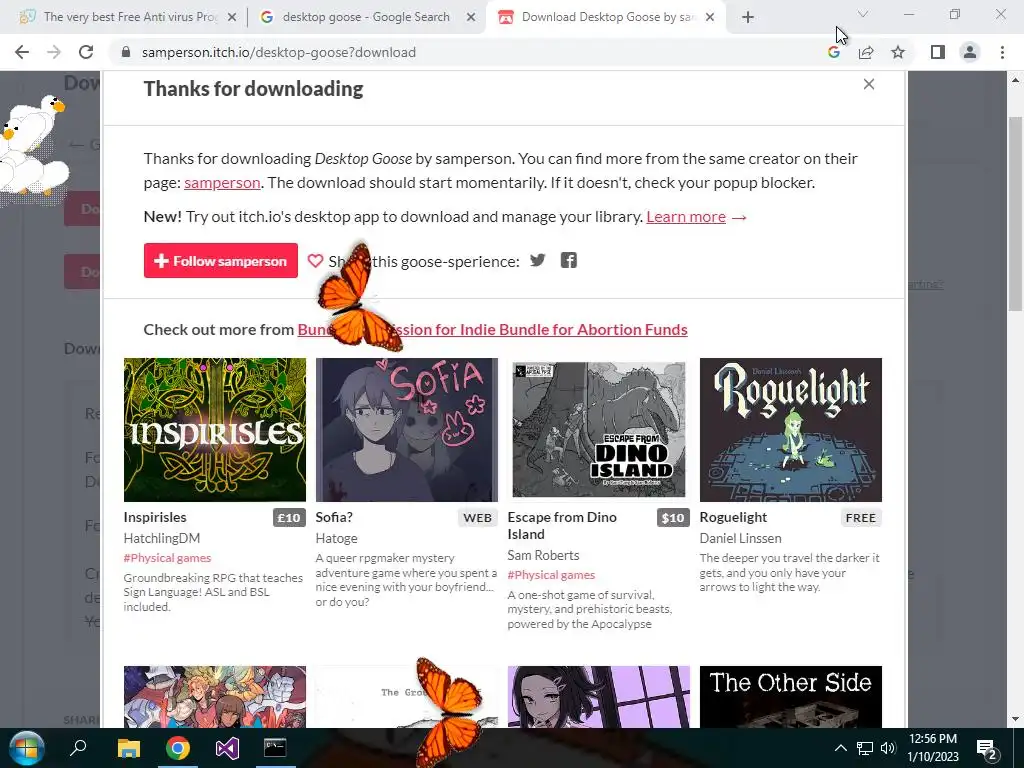Screen dimensions: 1024x768
Task: Click the $10 price tag
Action: [673, 518]
